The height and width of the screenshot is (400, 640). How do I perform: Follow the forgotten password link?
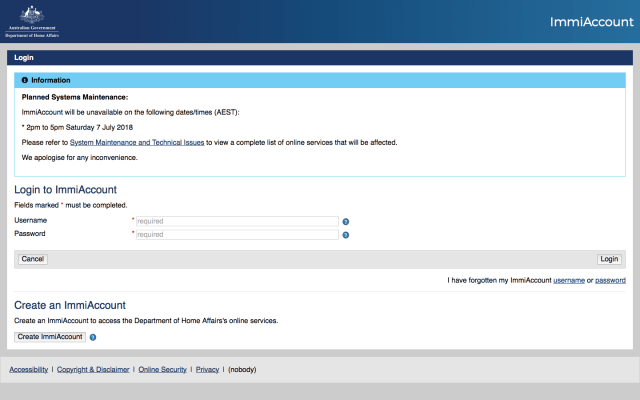point(610,281)
